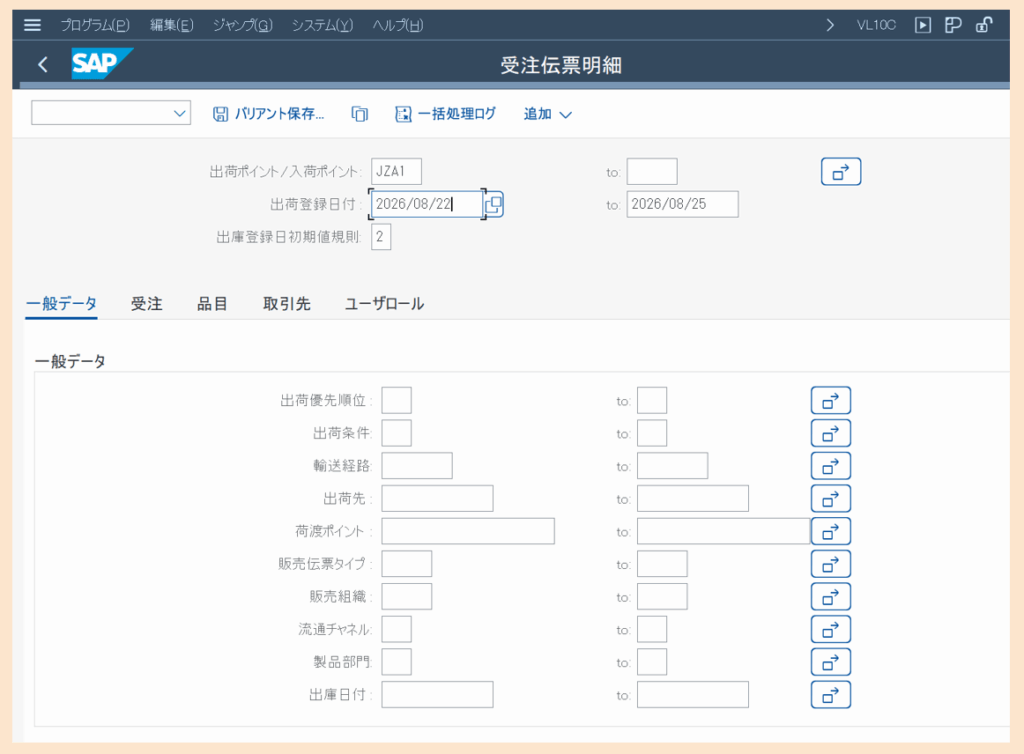Open the hamburger main menu icon

32,25
